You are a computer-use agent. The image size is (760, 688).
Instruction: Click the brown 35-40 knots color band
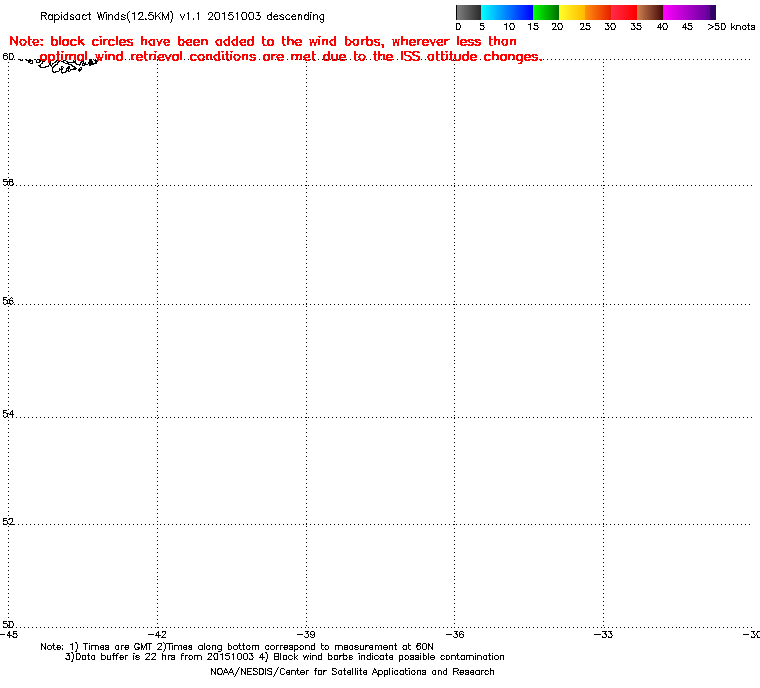650,12
